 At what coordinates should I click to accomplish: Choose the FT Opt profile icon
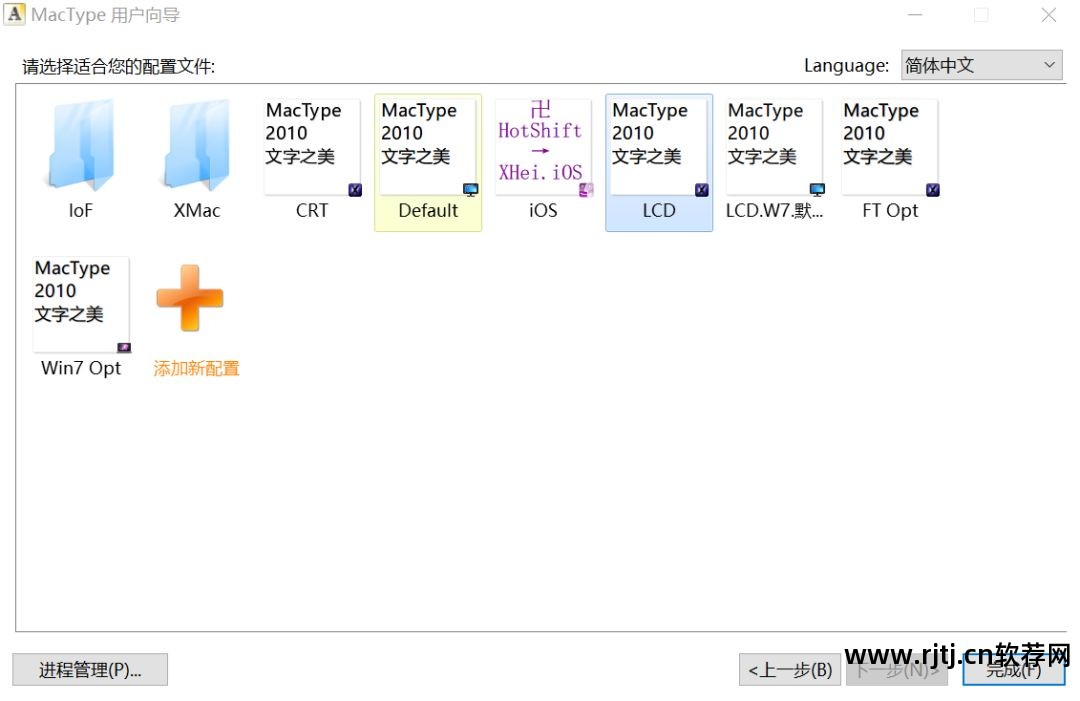[x=891, y=147]
